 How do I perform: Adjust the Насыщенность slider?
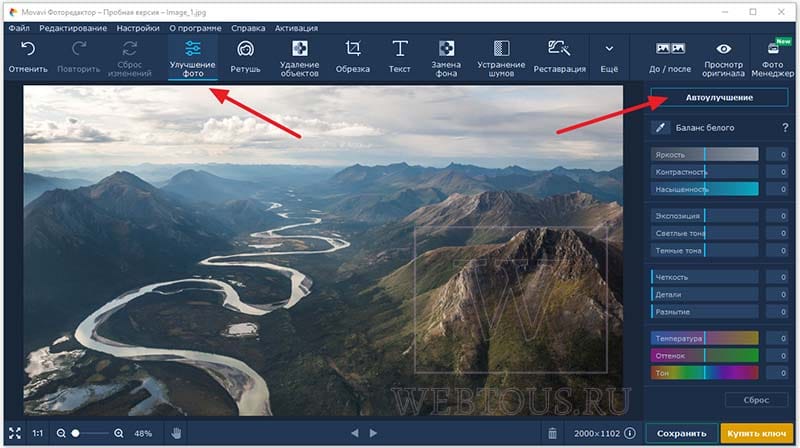(x=705, y=189)
